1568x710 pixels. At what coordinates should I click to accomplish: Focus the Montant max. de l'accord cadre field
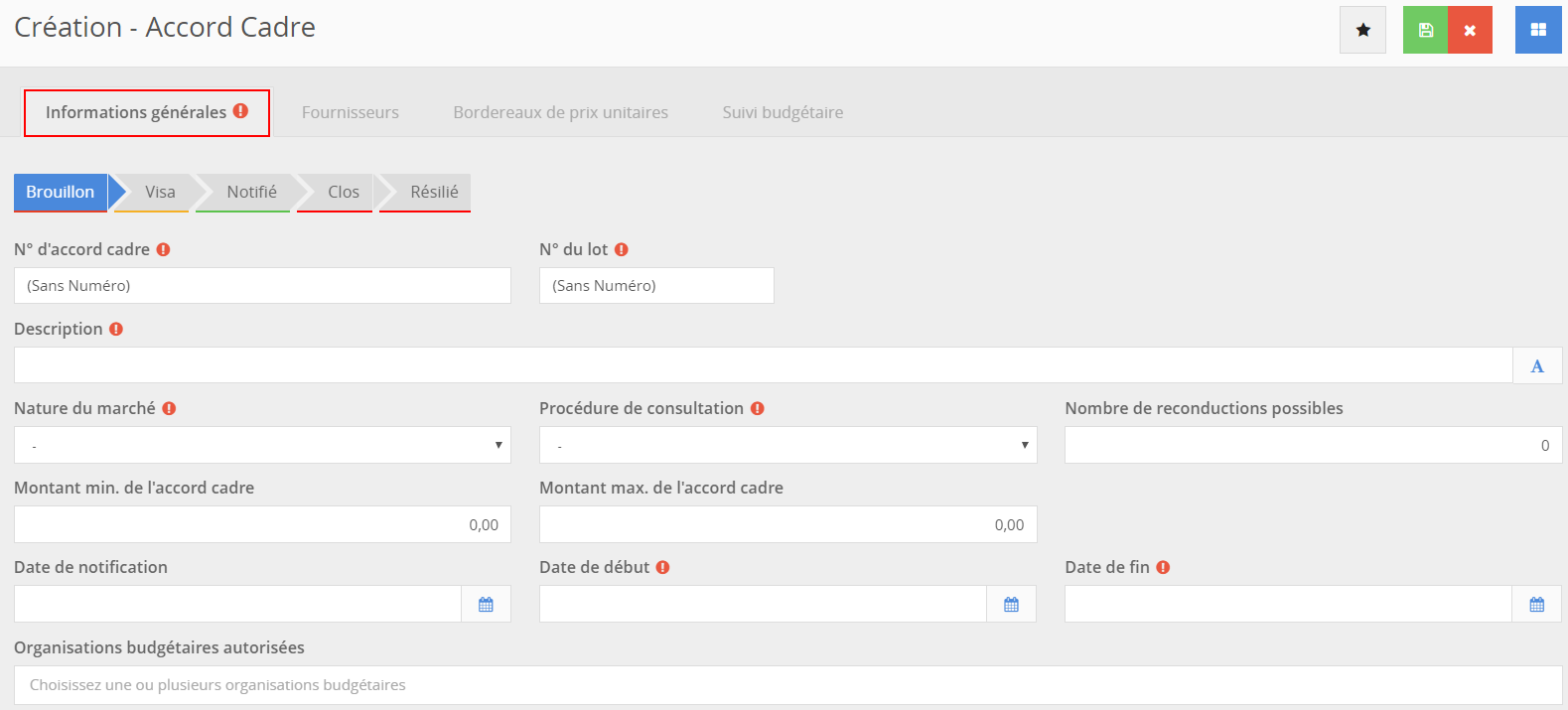point(787,524)
